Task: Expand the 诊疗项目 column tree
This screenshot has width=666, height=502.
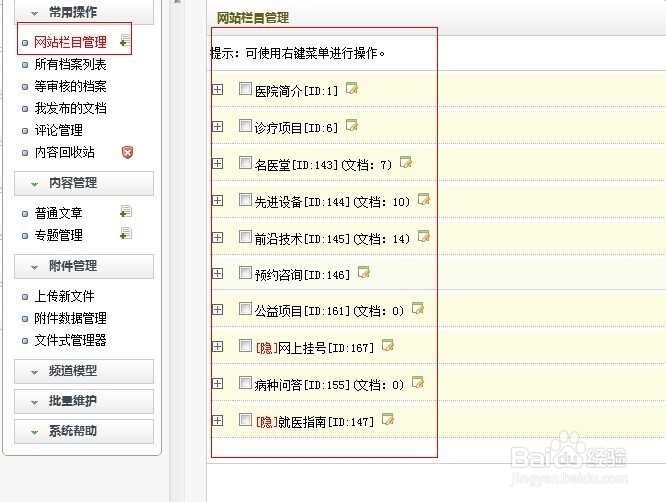Action: pyautogui.click(x=217, y=126)
